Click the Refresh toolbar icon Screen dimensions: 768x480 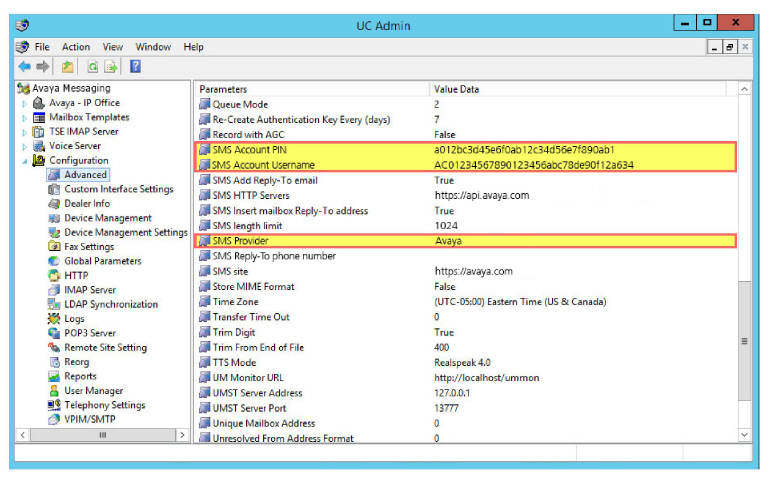93,67
